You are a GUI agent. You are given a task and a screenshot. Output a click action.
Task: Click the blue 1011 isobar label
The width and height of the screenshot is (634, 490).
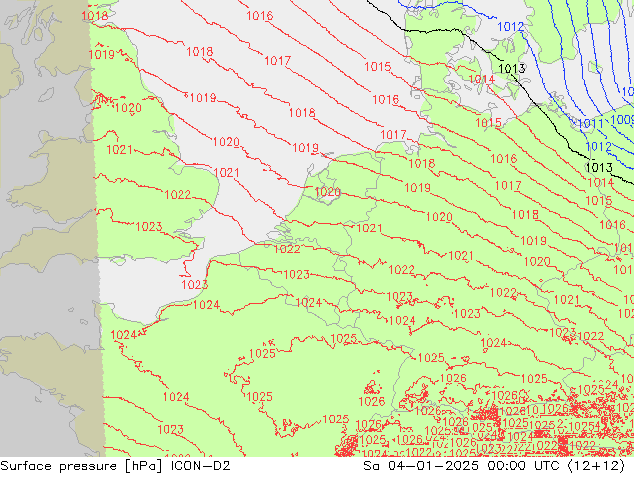(591, 124)
